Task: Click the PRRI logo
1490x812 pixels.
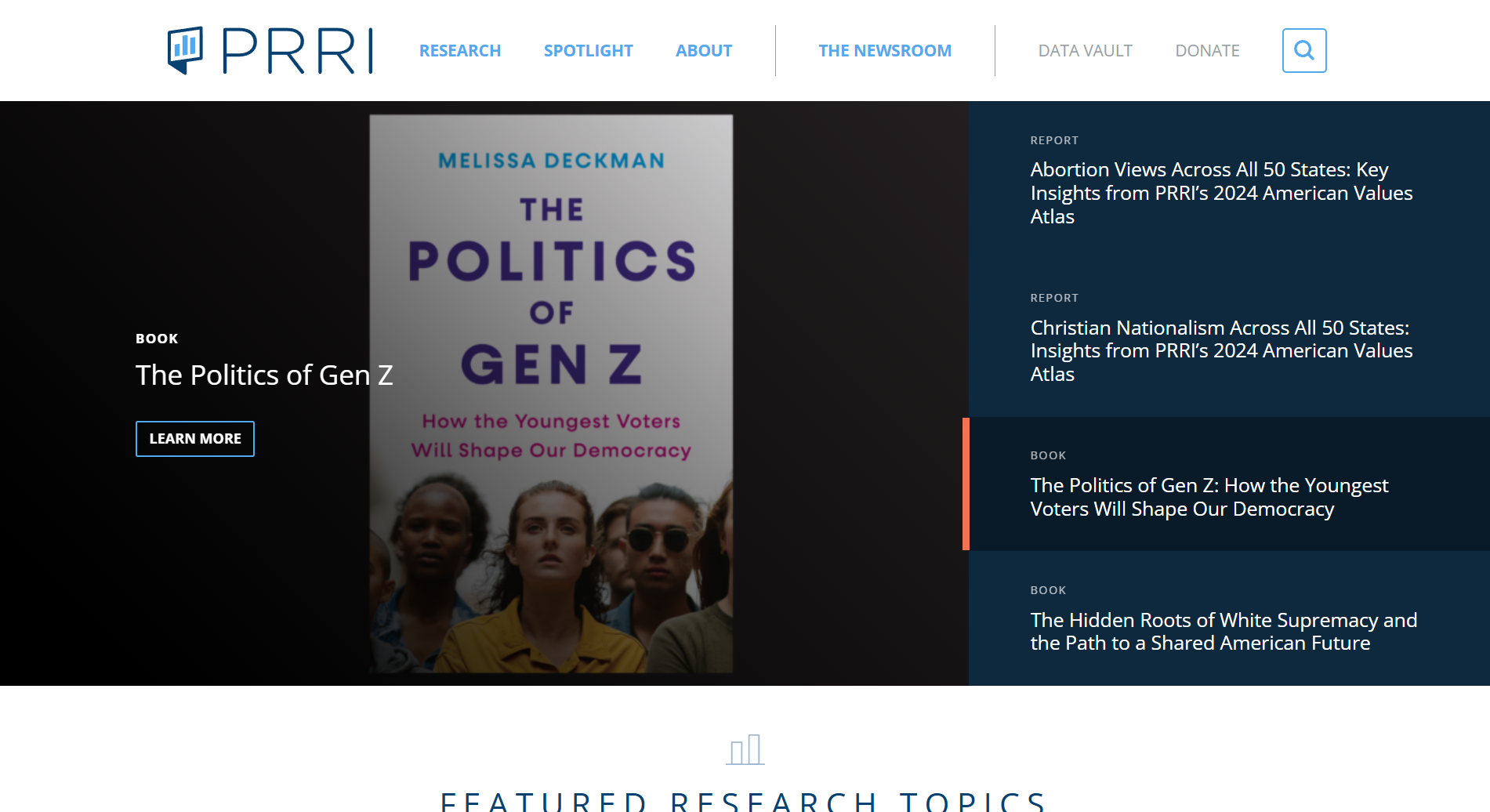Action: click(270, 51)
